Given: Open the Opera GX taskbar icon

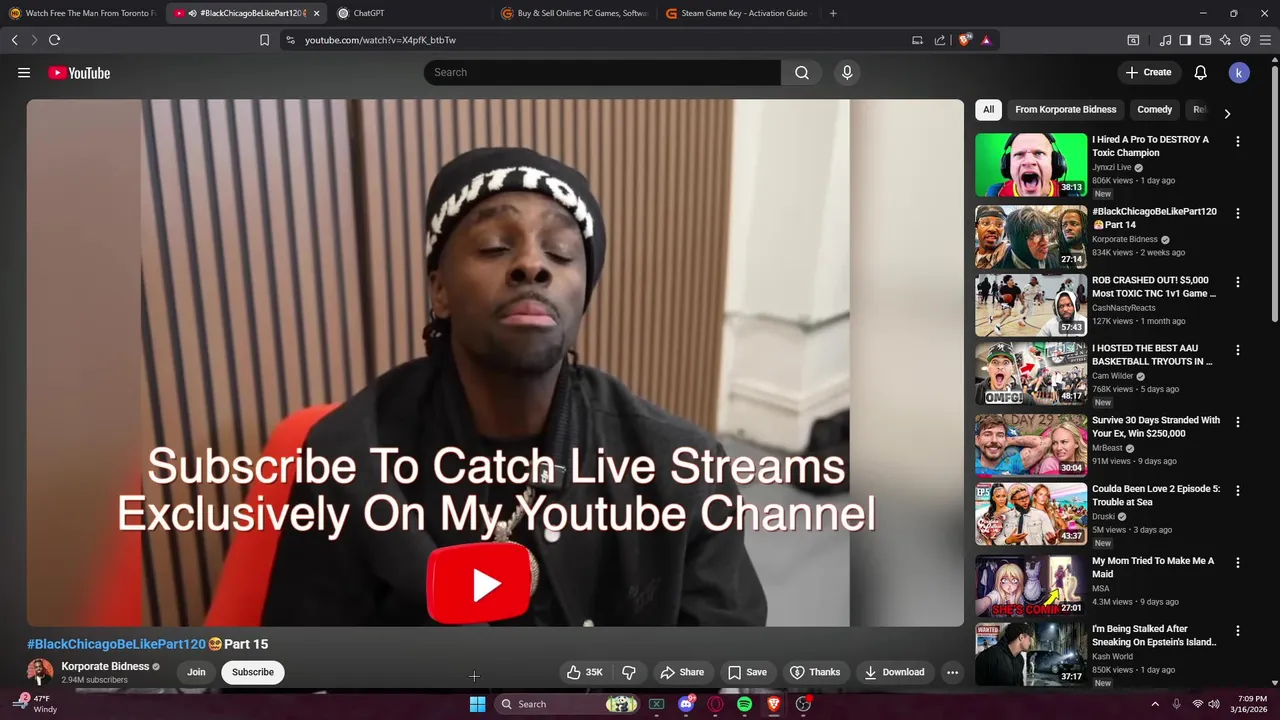Looking at the screenshot, I should (x=715, y=704).
